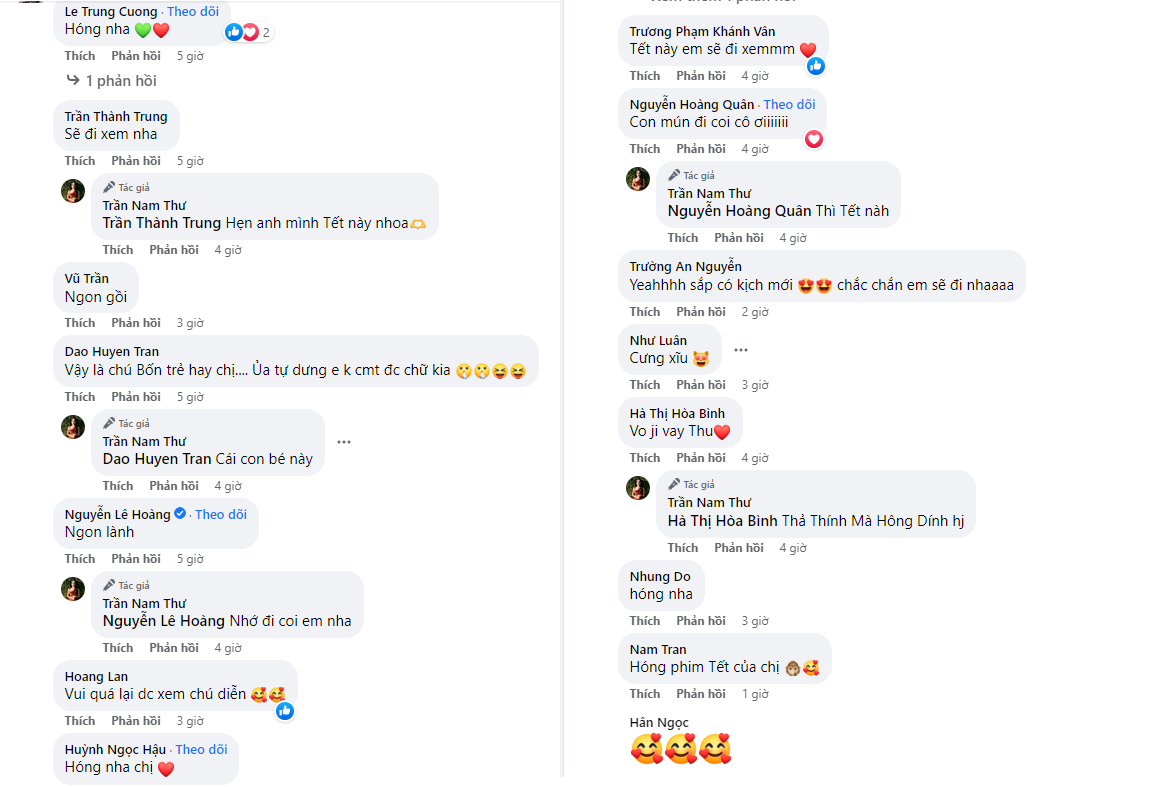Image resolution: width=1172 pixels, height=787 pixels.
Task: Open more options on reply to Dao Huyen Tran
Action: (x=344, y=441)
